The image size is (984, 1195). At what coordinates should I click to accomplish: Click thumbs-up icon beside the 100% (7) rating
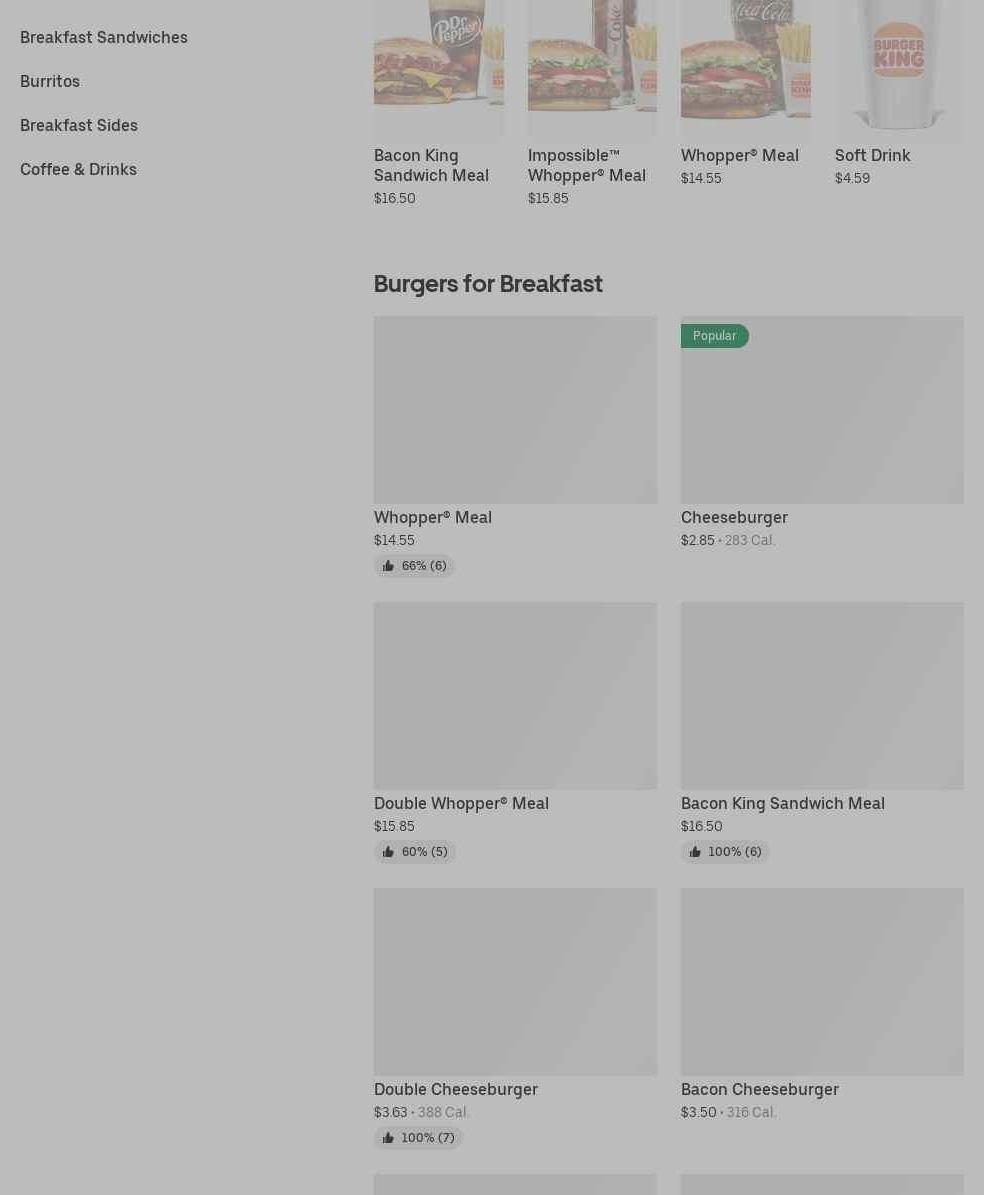[x=388, y=1138]
